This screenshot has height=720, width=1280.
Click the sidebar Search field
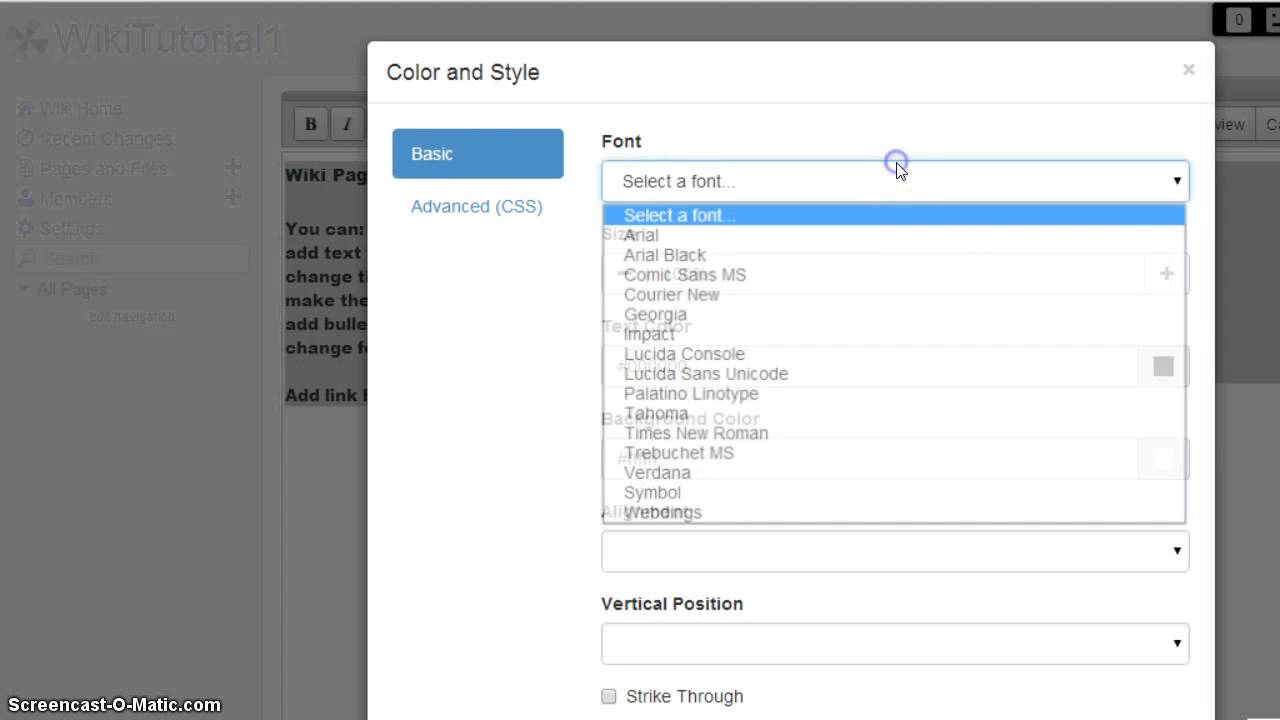click(x=130, y=259)
